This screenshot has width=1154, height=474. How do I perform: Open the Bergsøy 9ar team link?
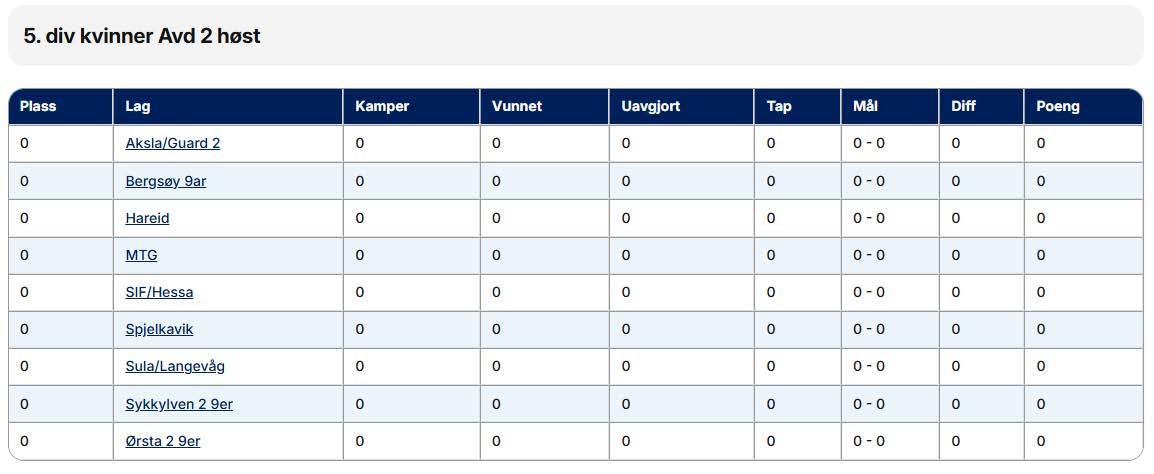tap(165, 181)
